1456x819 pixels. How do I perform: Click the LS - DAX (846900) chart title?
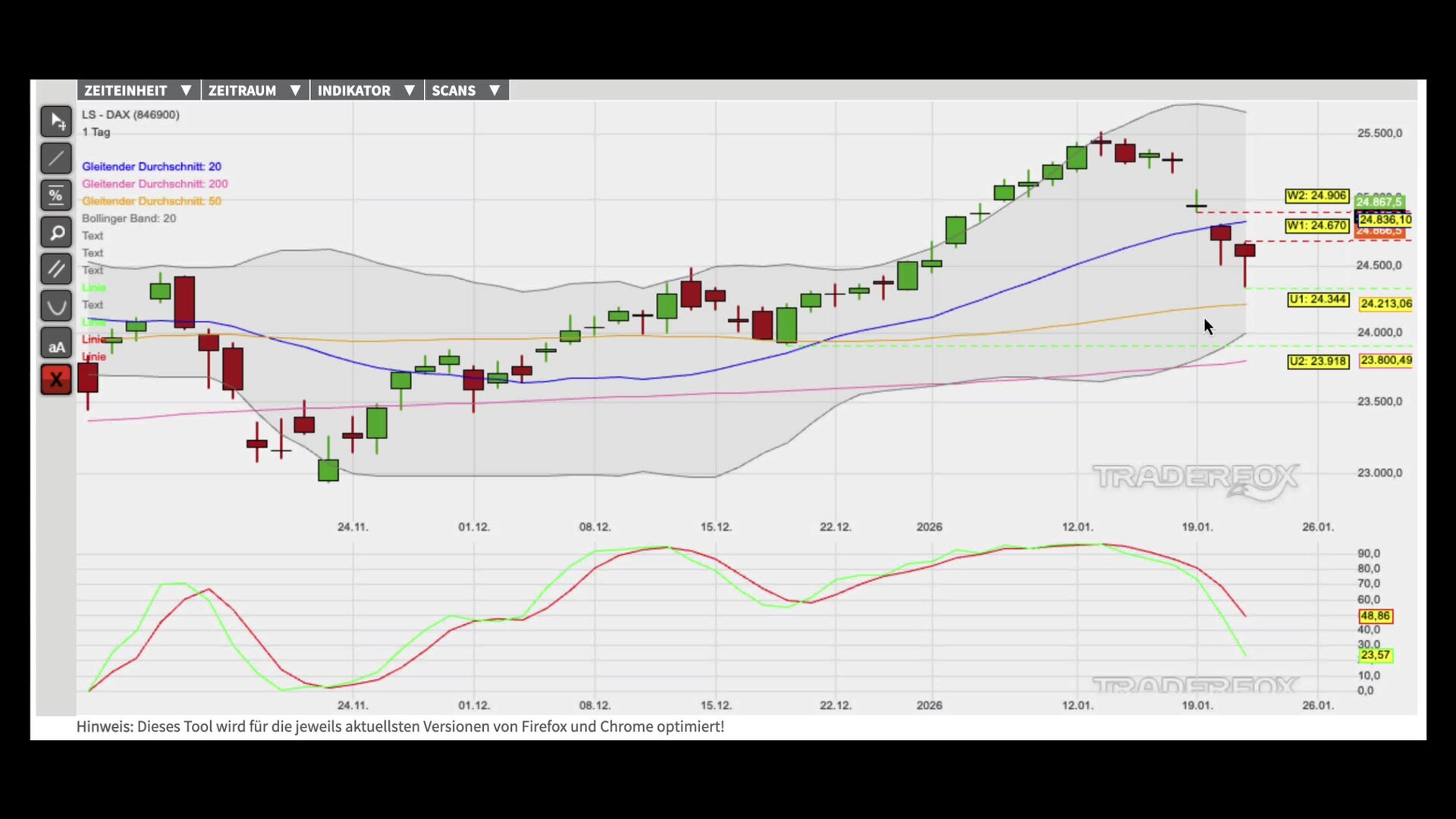pos(130,115)
